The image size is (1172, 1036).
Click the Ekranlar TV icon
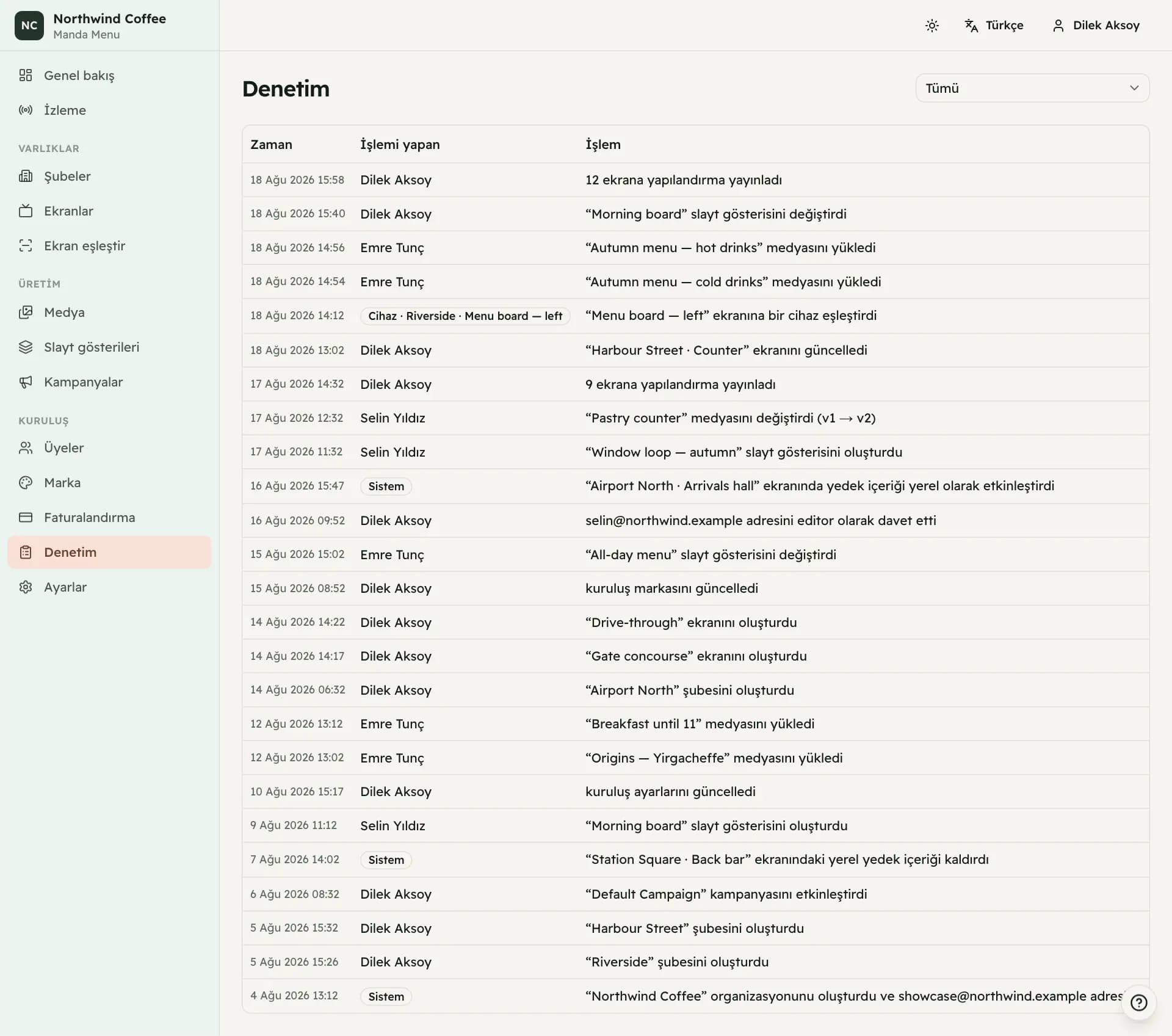pyautogui.click(x=26, y=211)
